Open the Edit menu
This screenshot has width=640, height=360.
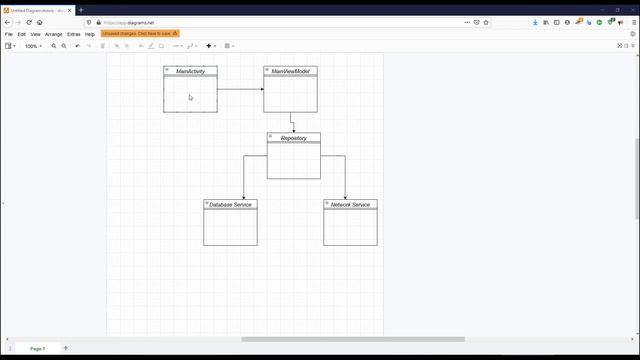tap(22, 34)
